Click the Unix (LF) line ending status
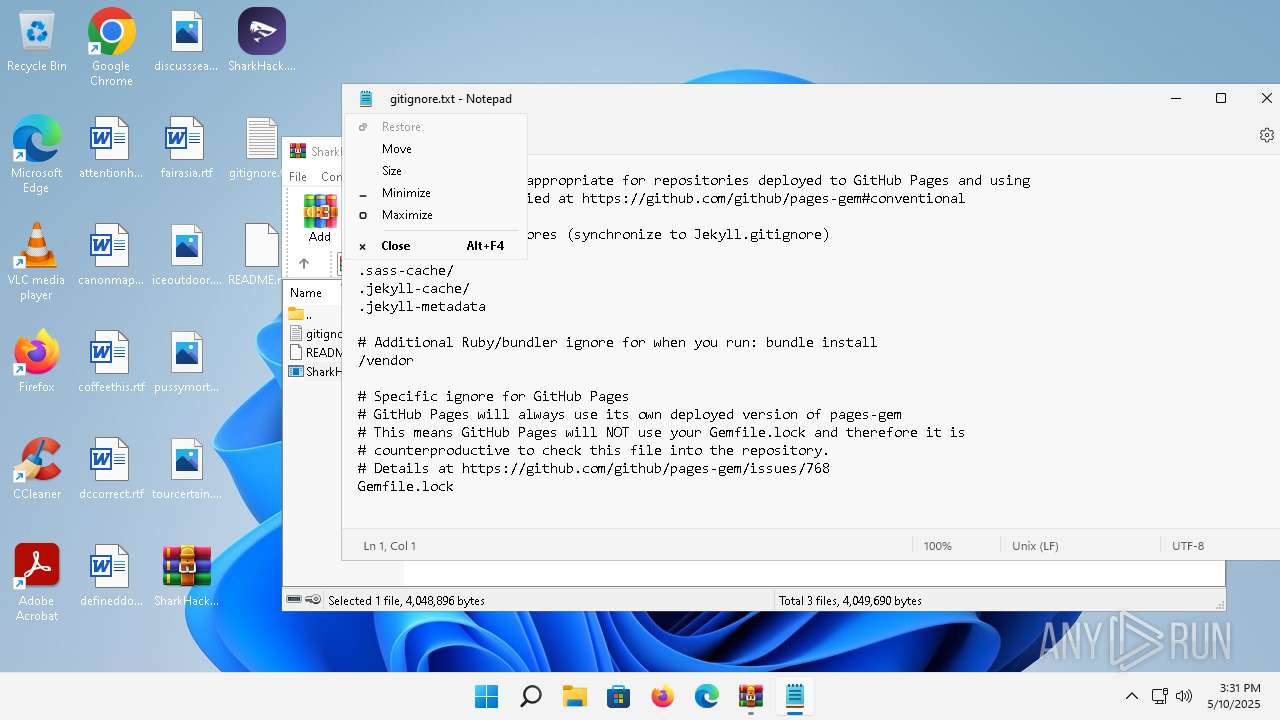The width and height of the screenshot is (1280, 720). pos(1035,546)
